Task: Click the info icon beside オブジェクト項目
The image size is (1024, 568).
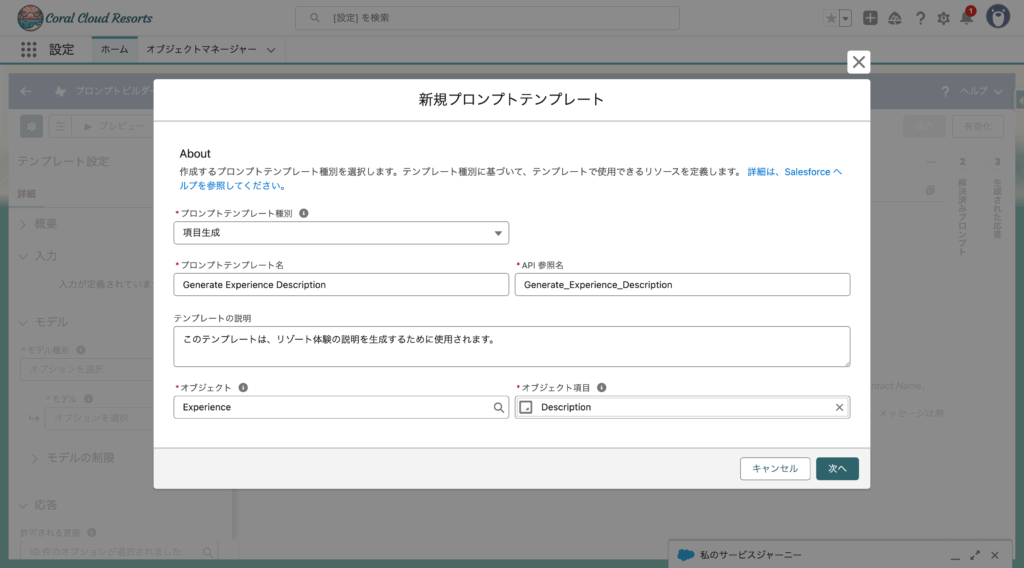Action: (x=602, y=388)
